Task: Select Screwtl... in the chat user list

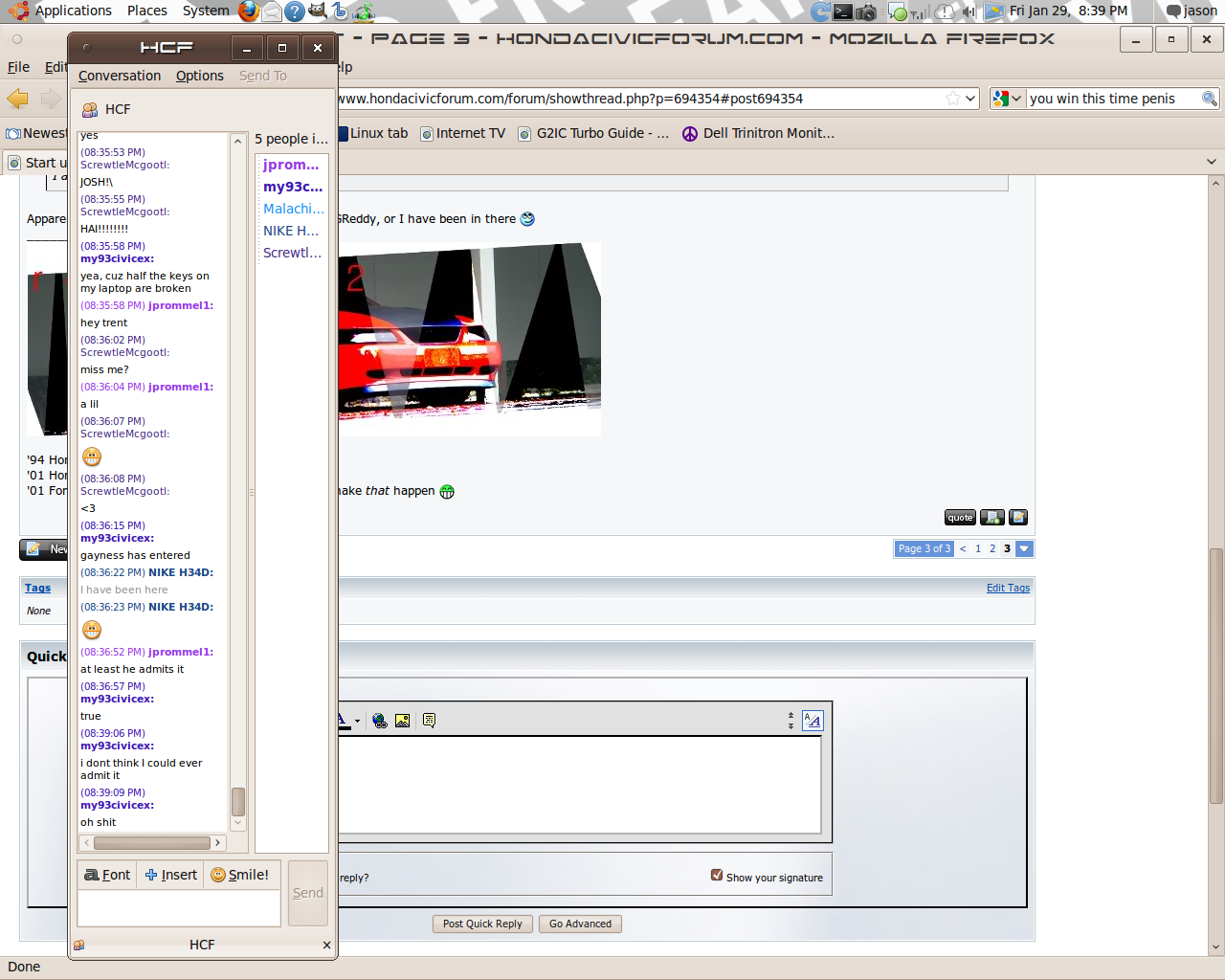Action: pyautogui.click(x=292, y=253)
